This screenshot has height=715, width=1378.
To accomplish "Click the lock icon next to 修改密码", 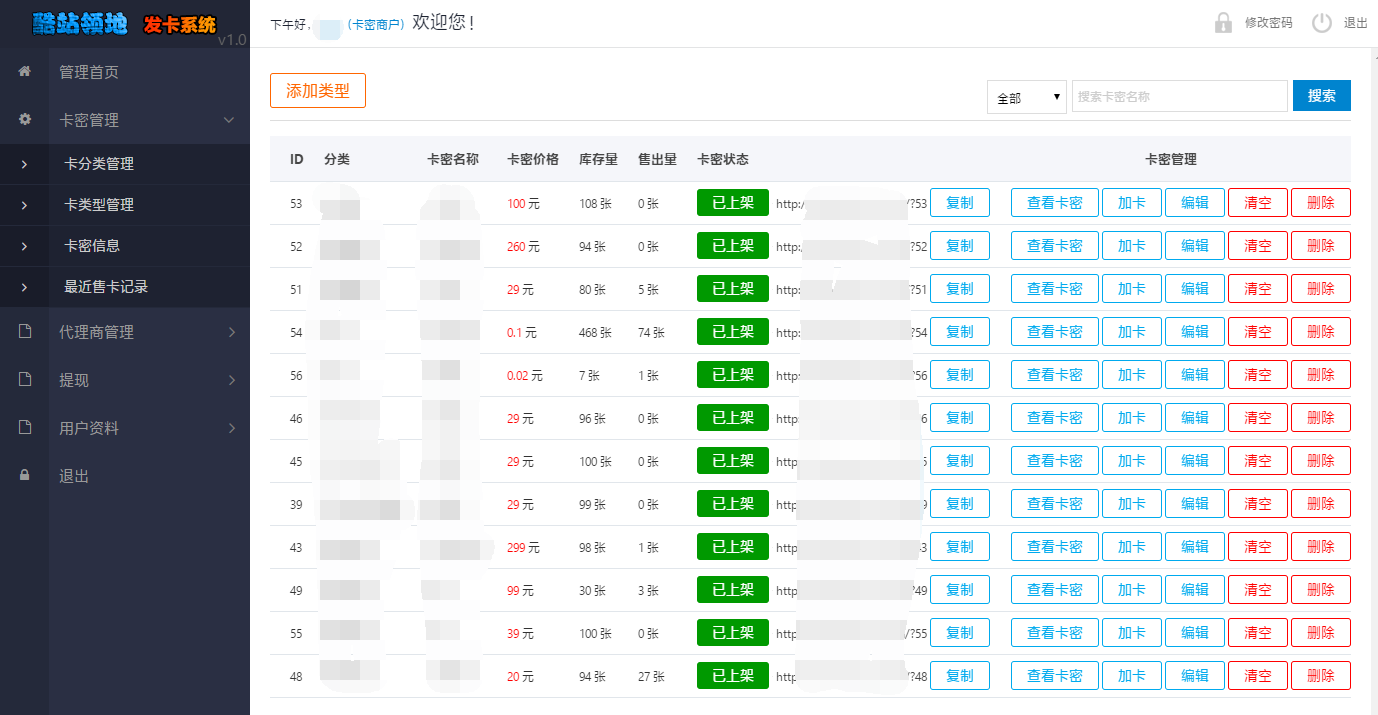I will 1223,23.
